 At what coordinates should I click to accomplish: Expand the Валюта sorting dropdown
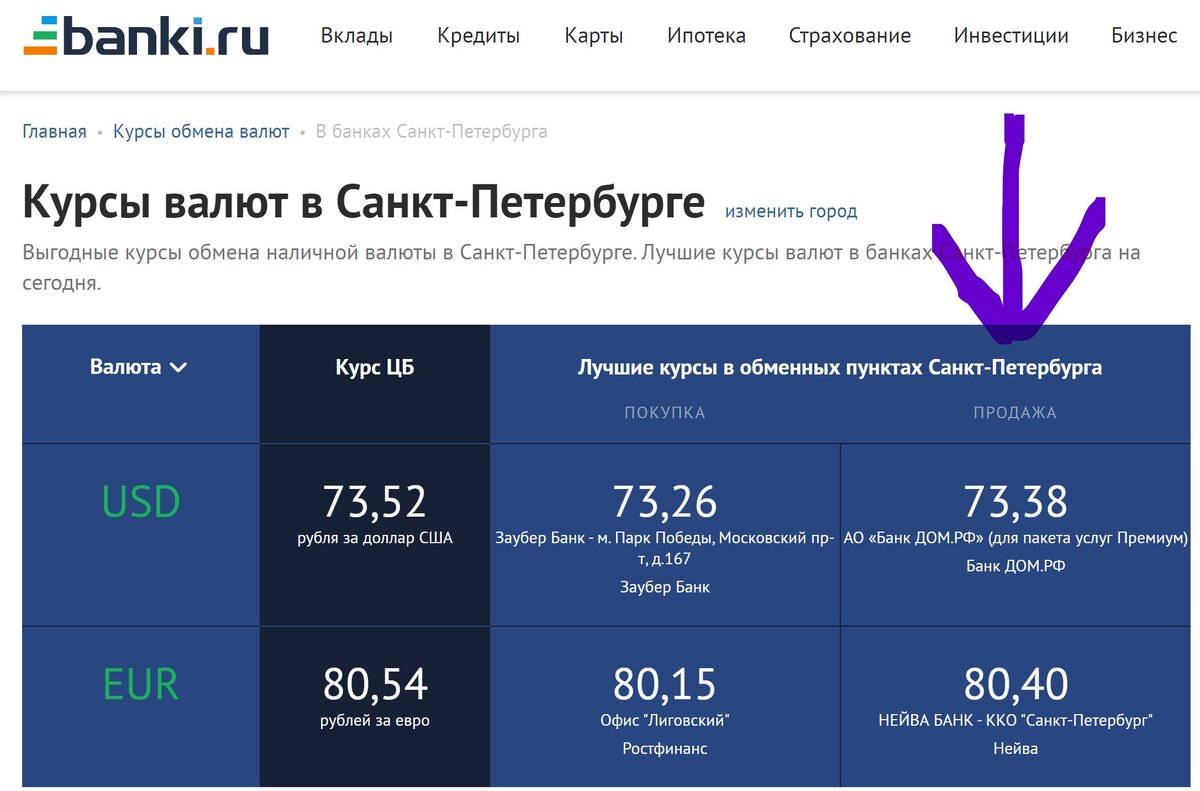click(x=139, y=367)
